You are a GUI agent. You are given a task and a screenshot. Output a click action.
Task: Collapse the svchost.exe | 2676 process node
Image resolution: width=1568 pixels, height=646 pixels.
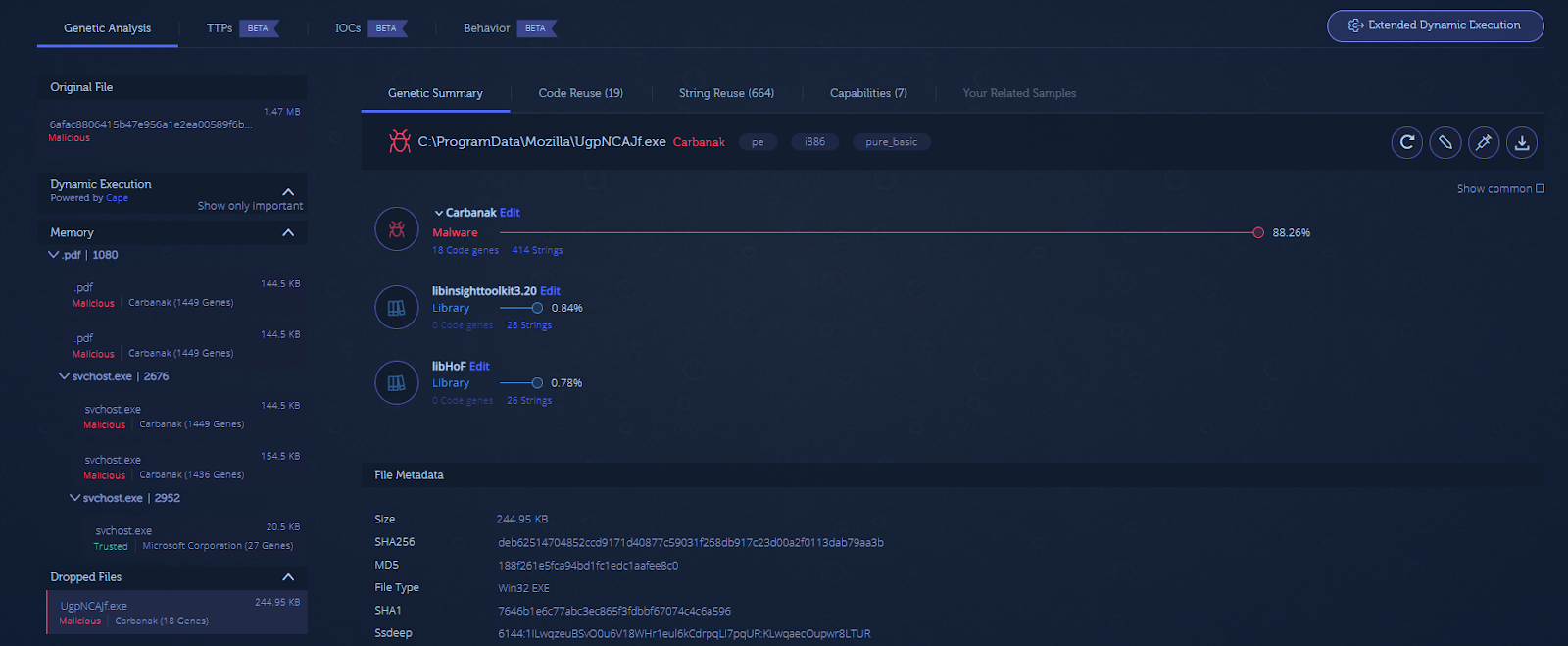(64, 376)
